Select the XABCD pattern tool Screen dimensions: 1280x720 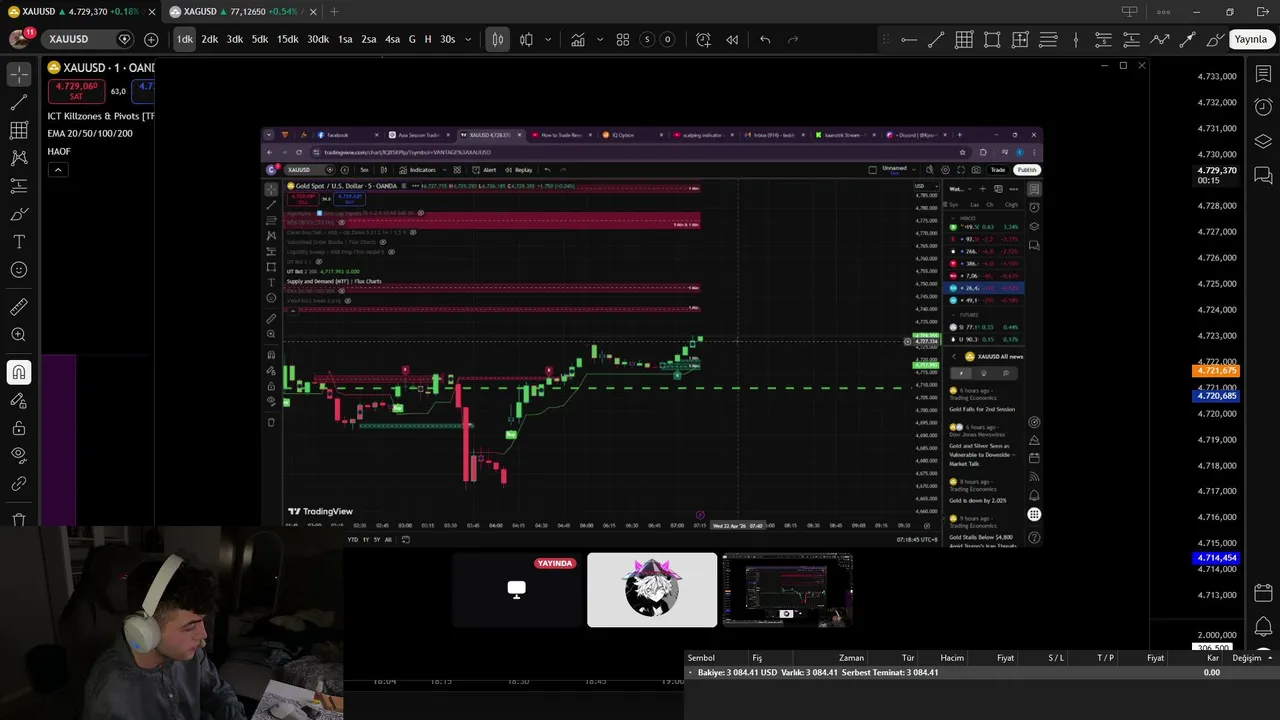19,158
